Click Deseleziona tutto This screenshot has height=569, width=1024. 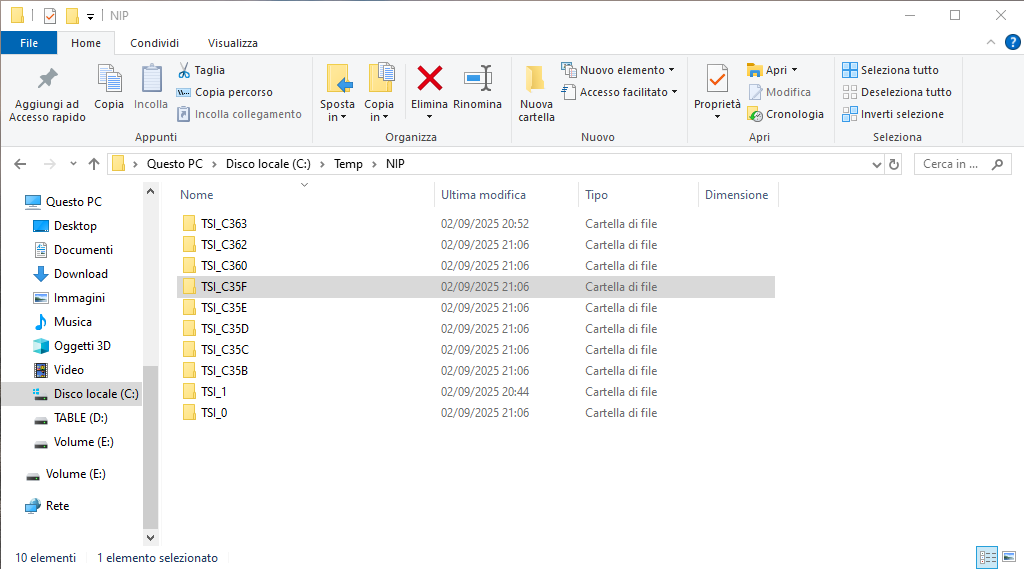897,92
